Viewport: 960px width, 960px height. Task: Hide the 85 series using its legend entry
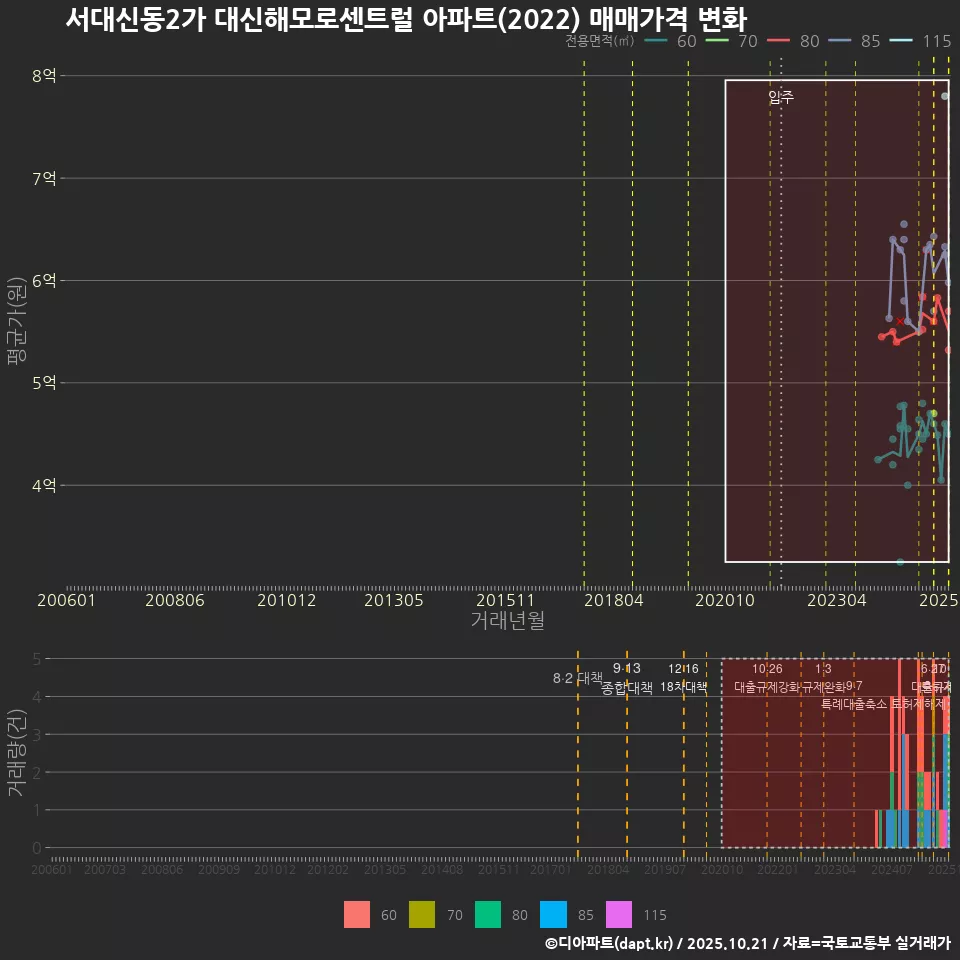pyautogui.click(x=838, y=42)
